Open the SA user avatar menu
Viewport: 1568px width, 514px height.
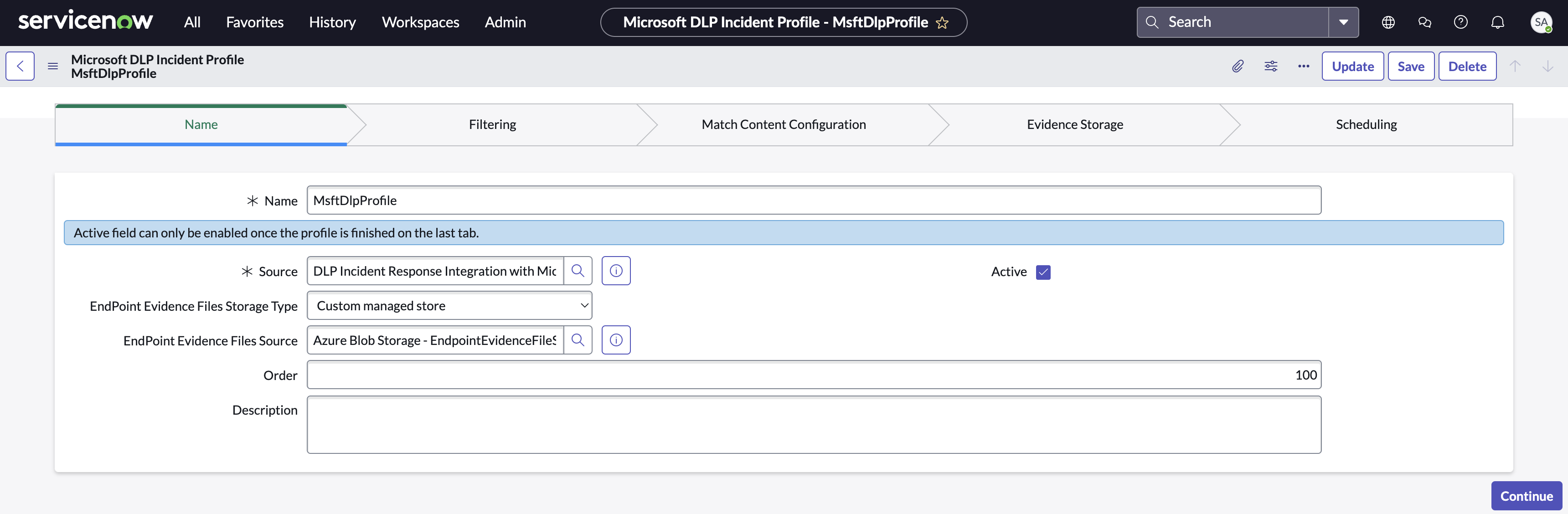pos(1541,22)
